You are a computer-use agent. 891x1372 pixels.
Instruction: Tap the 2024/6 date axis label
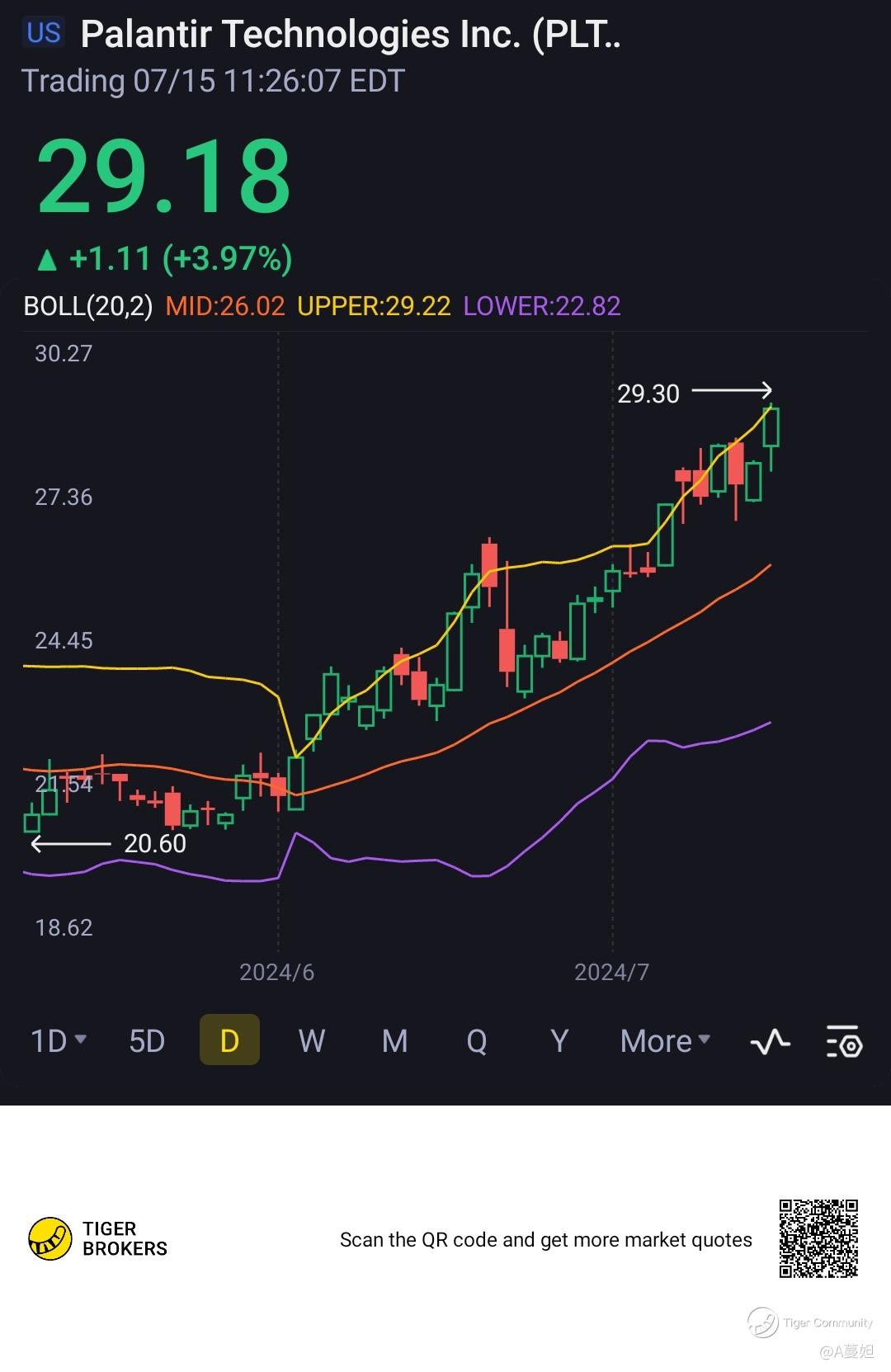tap(277, 973)
